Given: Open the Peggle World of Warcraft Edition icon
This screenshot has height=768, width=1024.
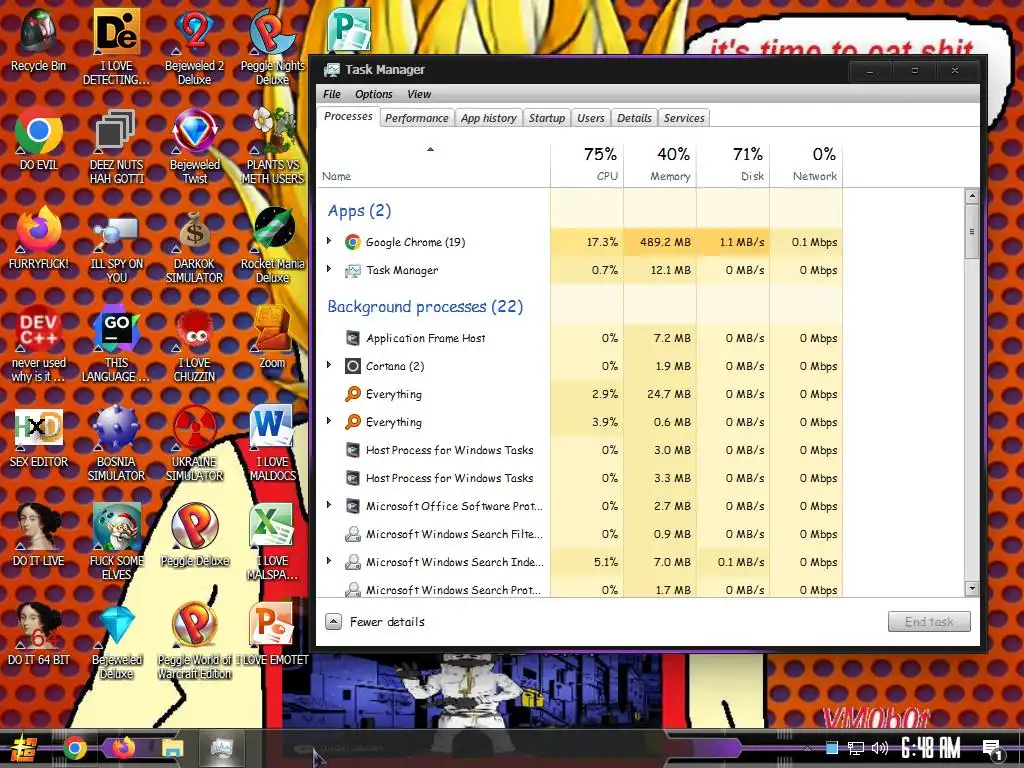Looking at the screenshot, I should [194, 641].
